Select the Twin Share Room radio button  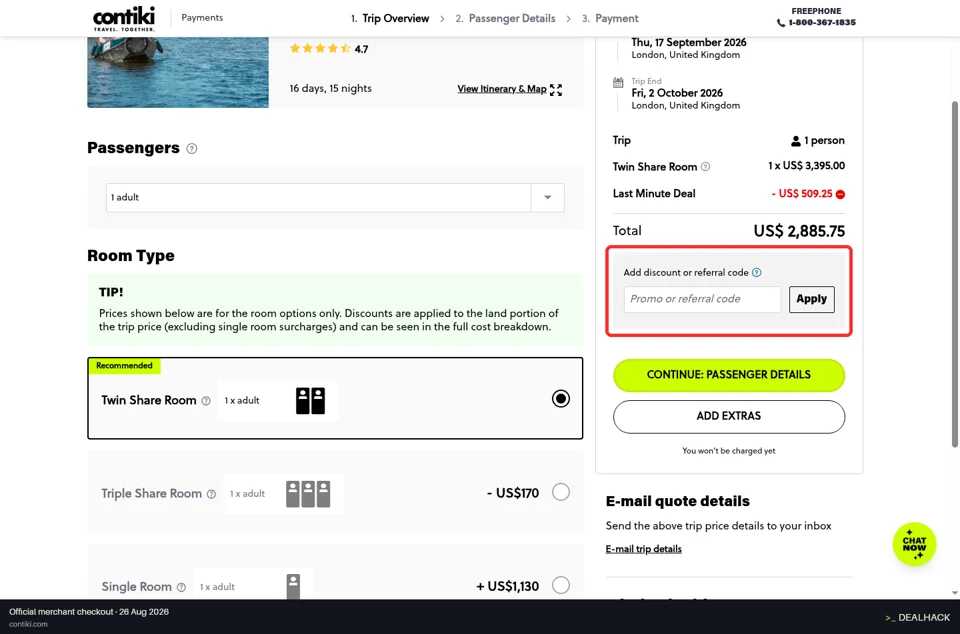[560, 399]
